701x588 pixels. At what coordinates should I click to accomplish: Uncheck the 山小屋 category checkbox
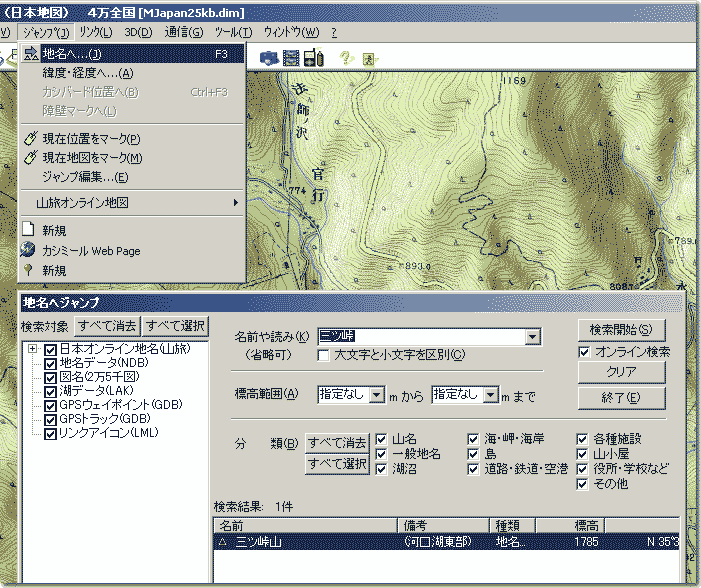point(584,453)
